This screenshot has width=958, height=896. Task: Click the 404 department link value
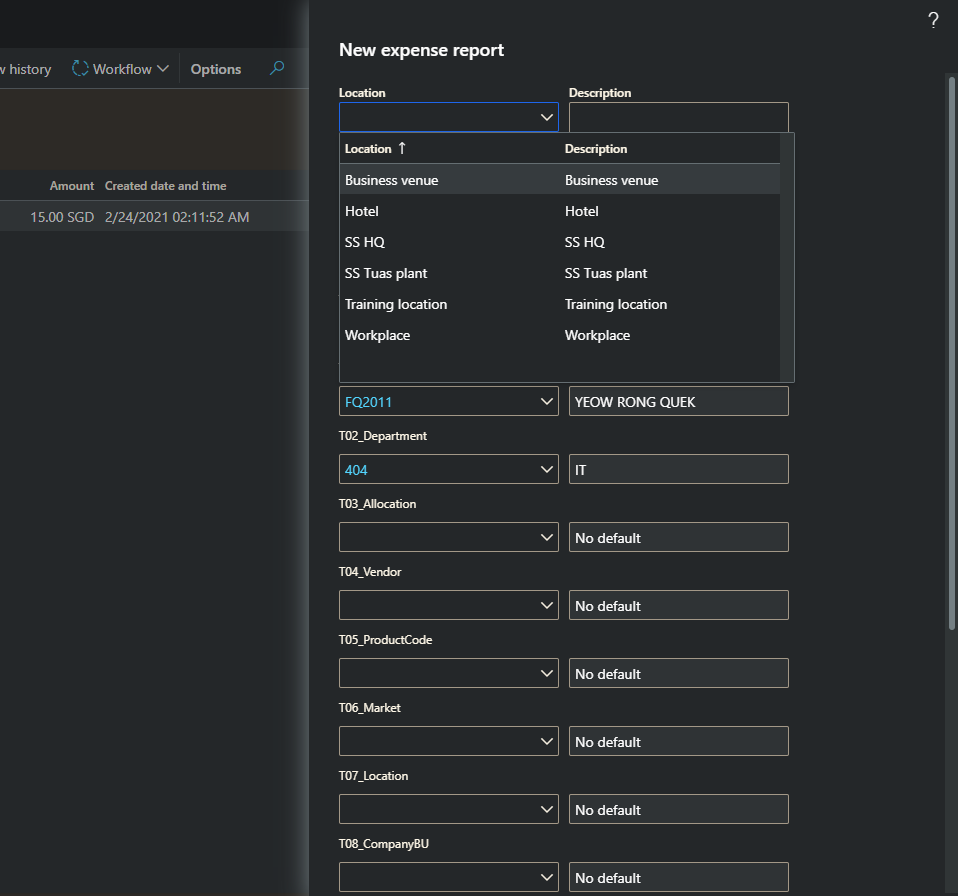356,470
